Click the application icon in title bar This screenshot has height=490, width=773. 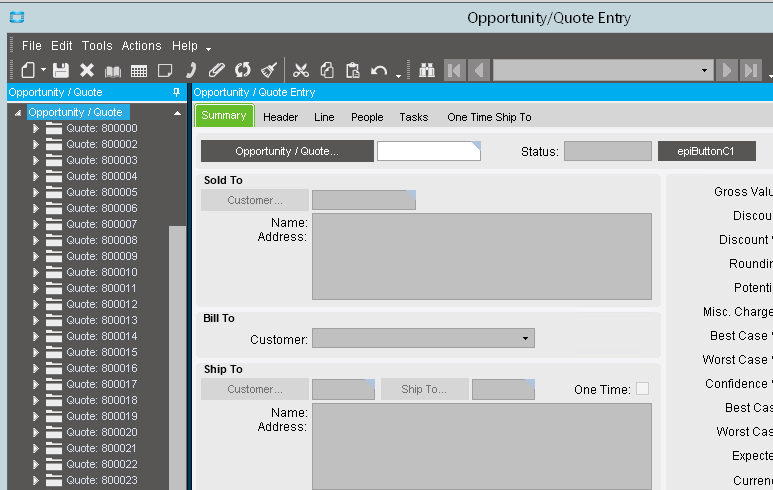pos(17,17)
